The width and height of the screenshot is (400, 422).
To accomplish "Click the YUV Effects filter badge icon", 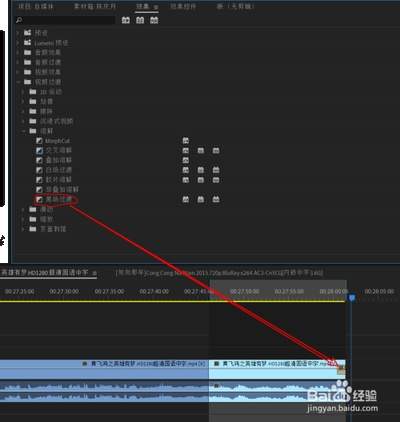I will [154, 20].
